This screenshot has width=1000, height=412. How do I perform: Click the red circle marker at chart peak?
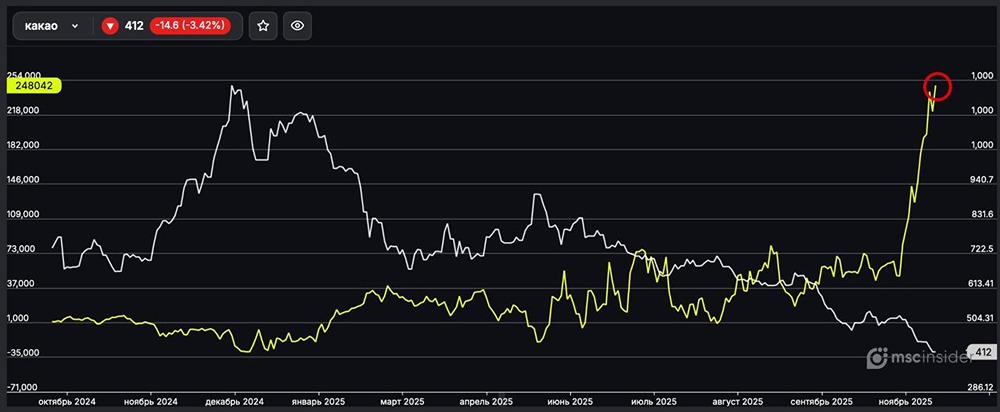[x=936, y=87]
